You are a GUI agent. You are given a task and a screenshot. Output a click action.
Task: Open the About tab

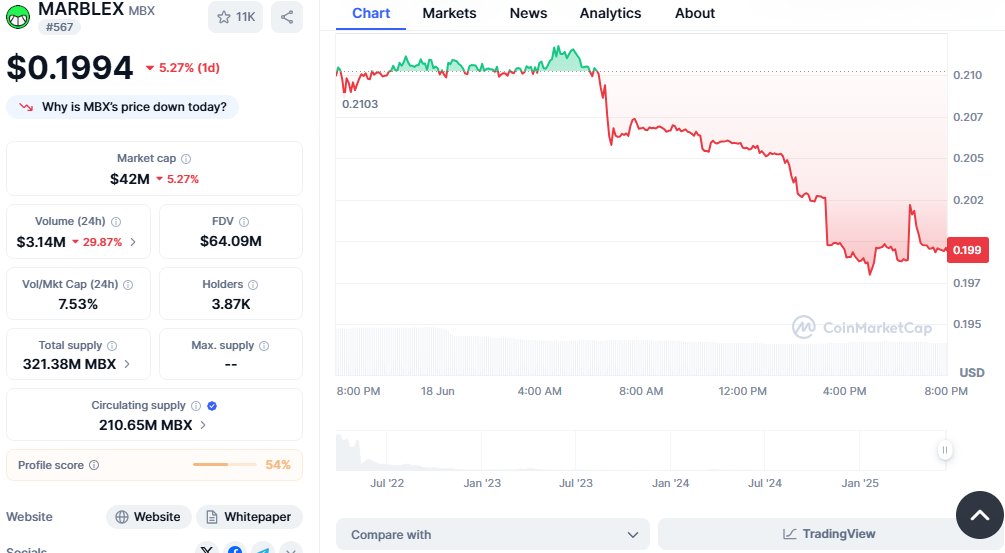pyautogui.click(x=695, y=13)
